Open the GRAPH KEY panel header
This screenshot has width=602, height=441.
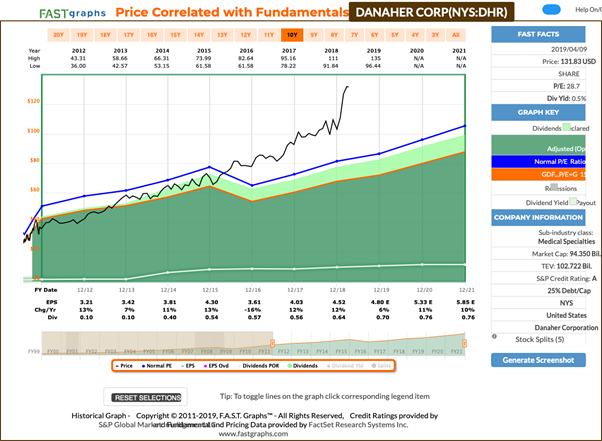coord(538,112)
